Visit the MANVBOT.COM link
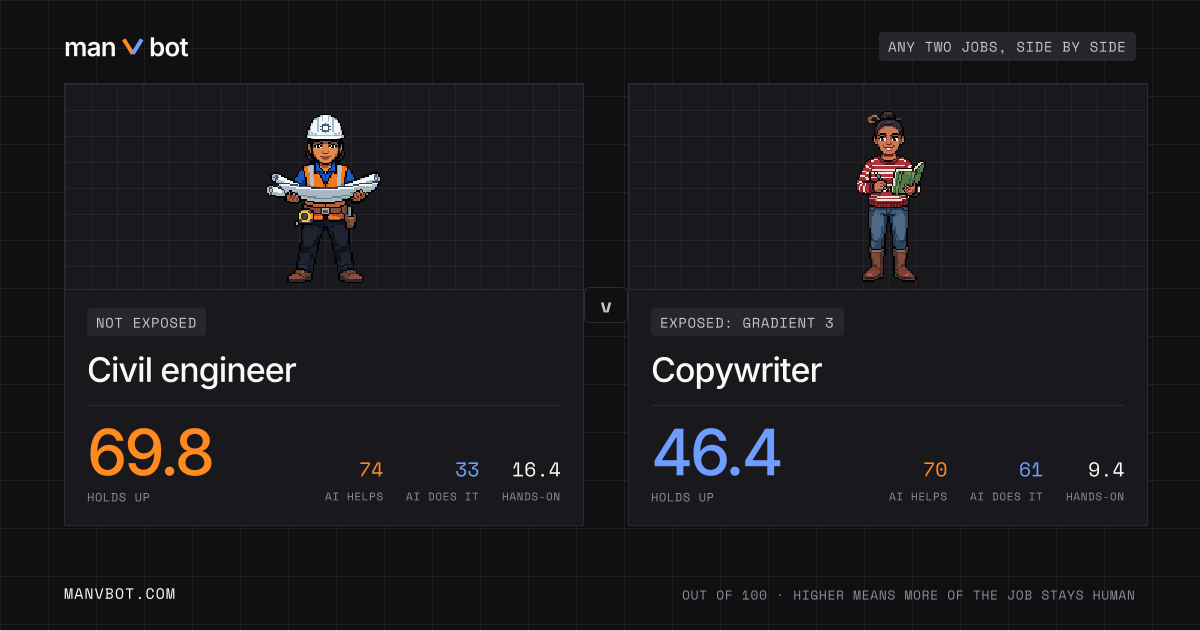Viewport: 1200px width, 630px height. click(x=120, y=594)
